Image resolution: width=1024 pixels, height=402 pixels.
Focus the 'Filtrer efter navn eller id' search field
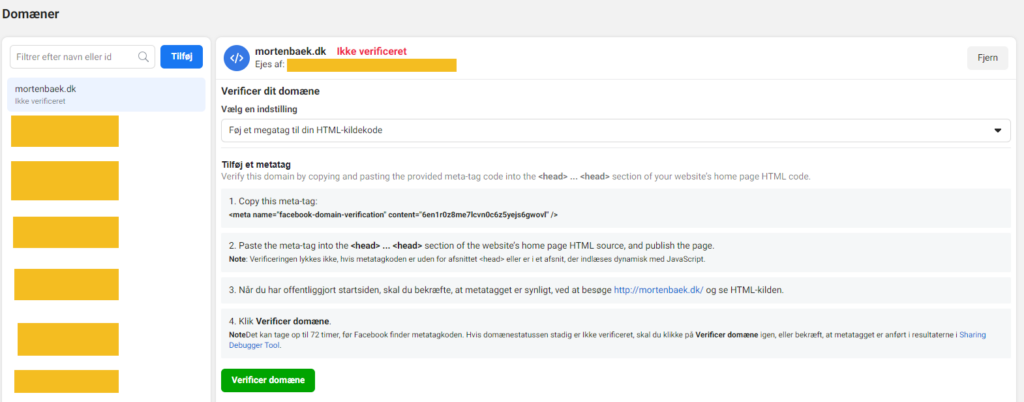point(82,57)
